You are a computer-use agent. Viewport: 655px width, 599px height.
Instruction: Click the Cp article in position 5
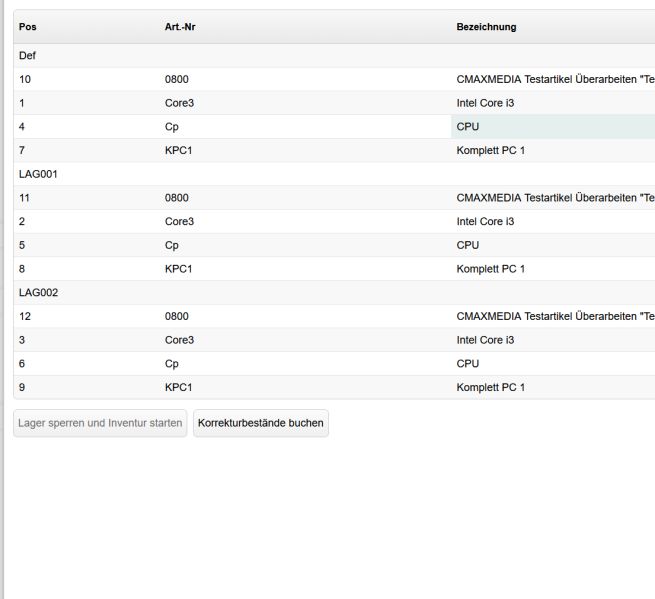tap(172, 245)
